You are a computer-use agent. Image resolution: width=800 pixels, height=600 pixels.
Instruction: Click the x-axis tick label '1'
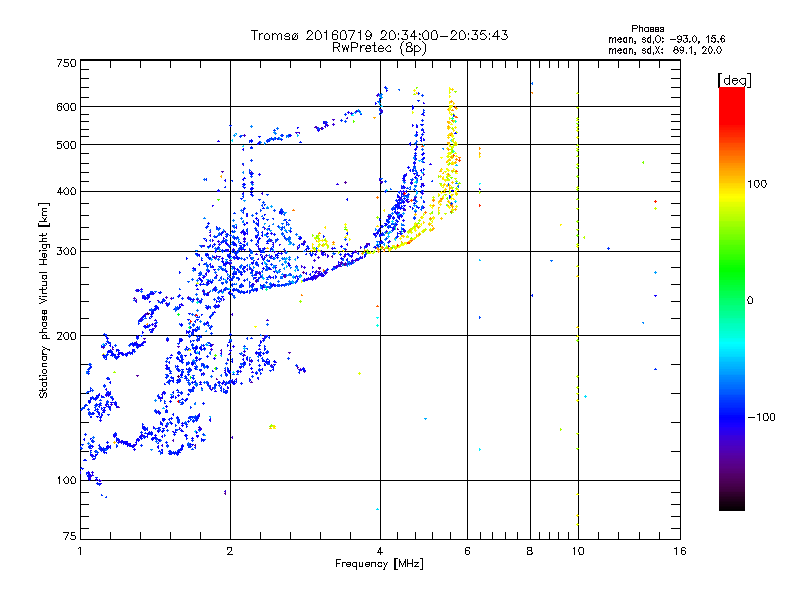click(x=80, y=551)
